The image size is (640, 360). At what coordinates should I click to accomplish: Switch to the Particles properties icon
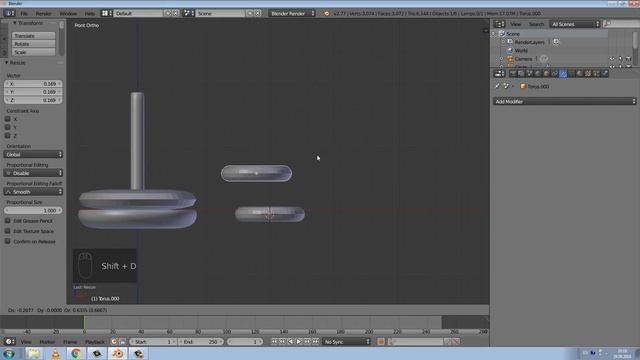click(x=597, y=73)
